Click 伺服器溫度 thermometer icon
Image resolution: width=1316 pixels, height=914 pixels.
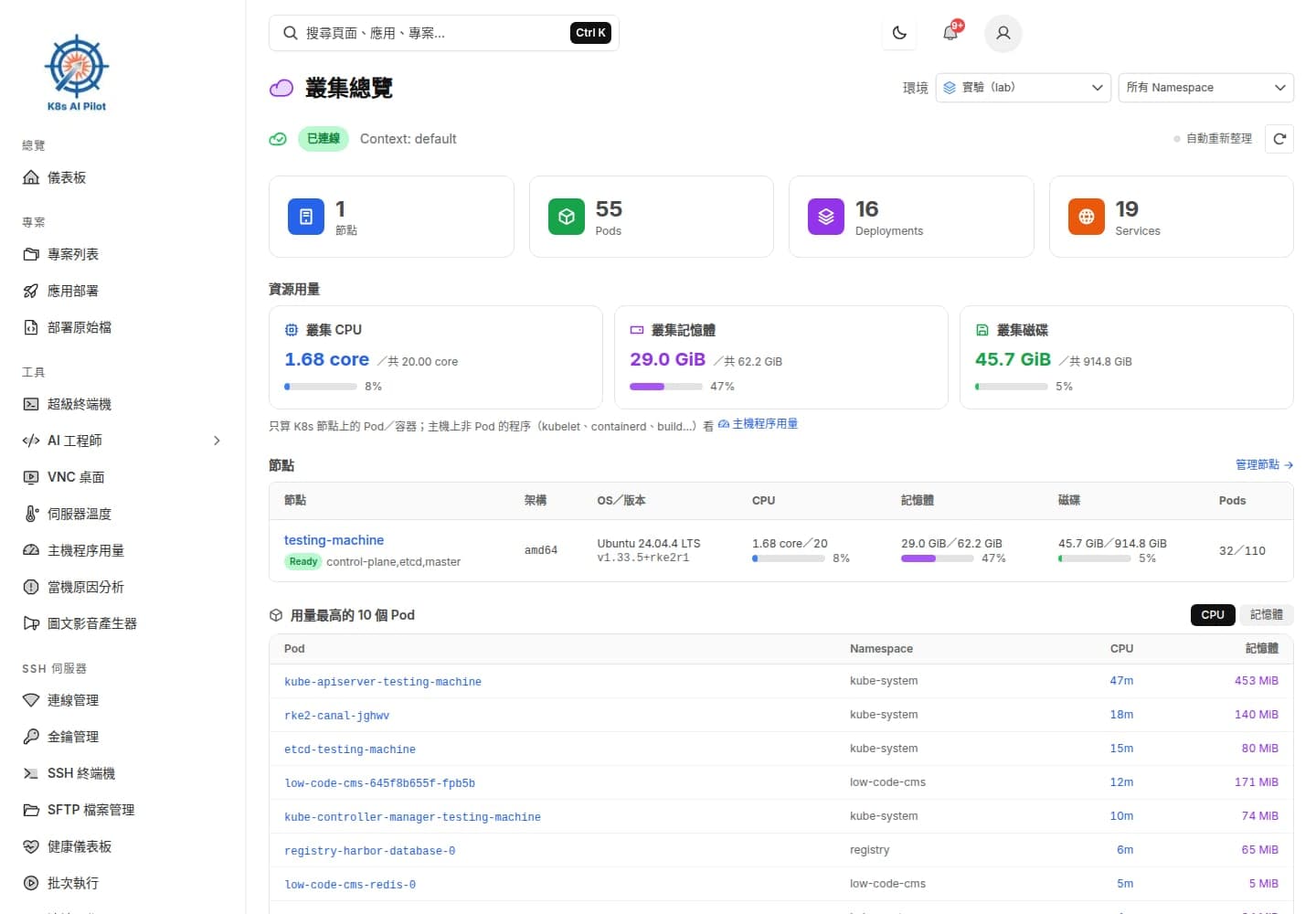(x=31, y=514)
